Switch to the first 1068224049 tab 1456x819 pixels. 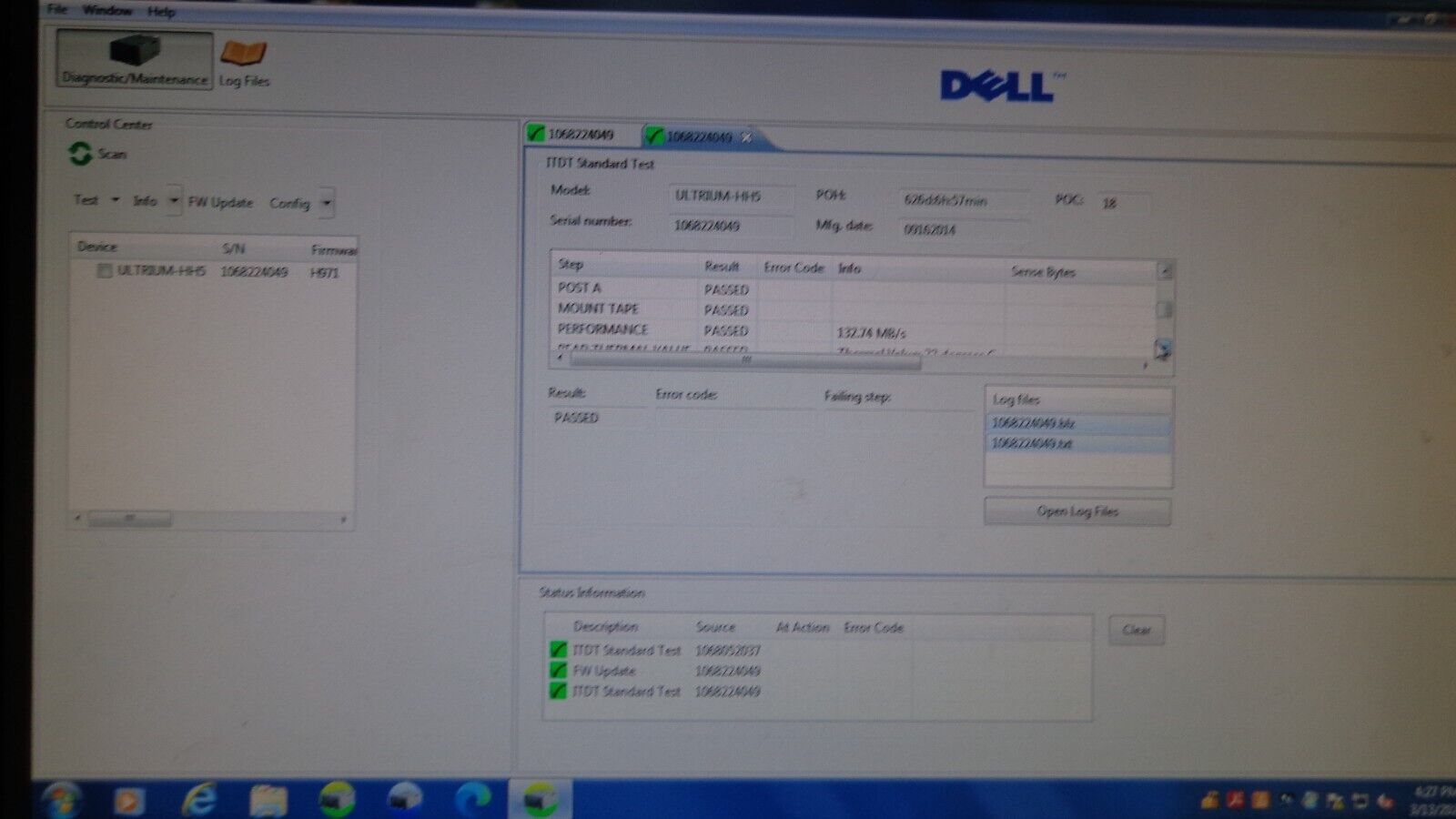[581, 134]
